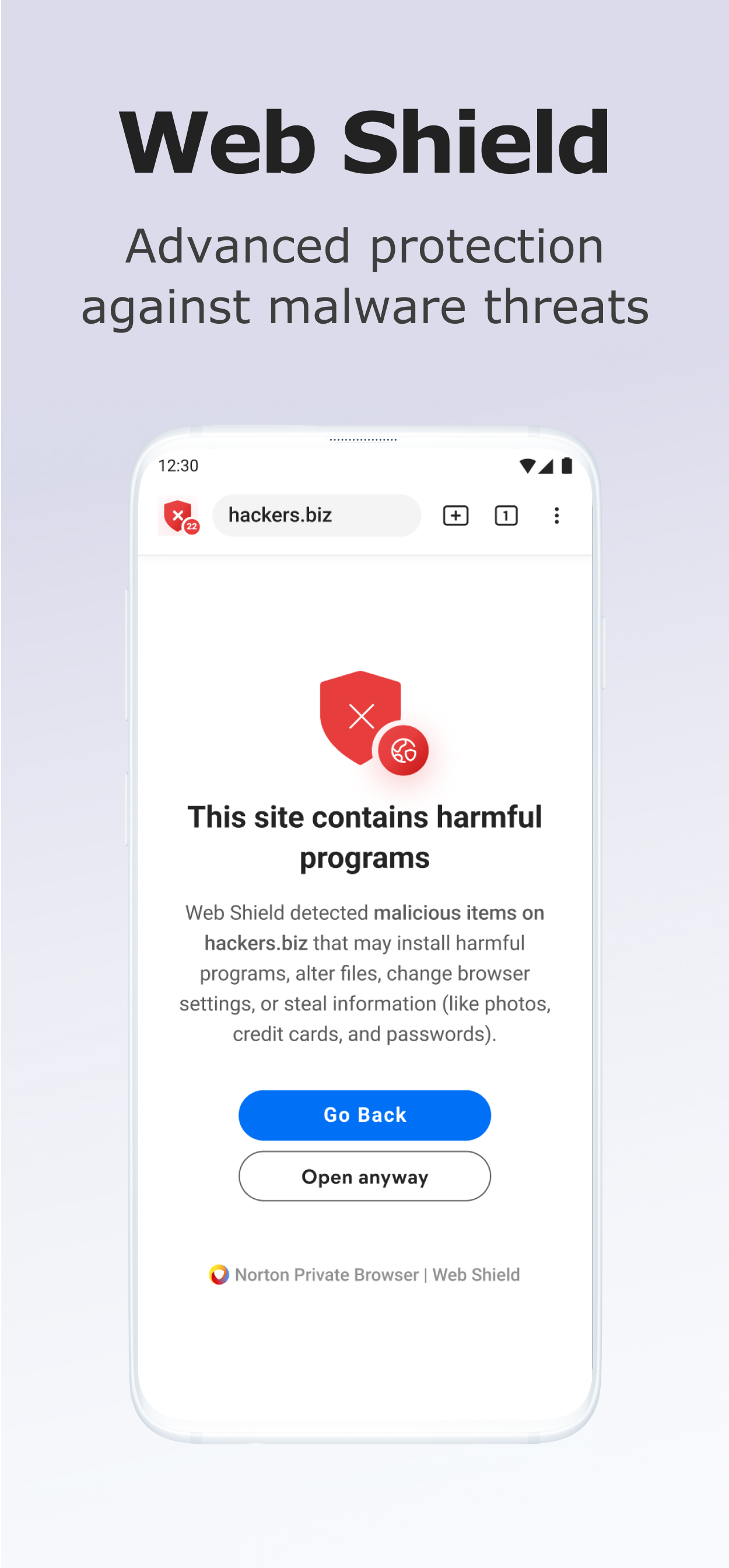This screenshot has height=1568, width=729.
Task: Open a new tab with the plus icon
Action: pyautogui.click(x=455, y=516)
